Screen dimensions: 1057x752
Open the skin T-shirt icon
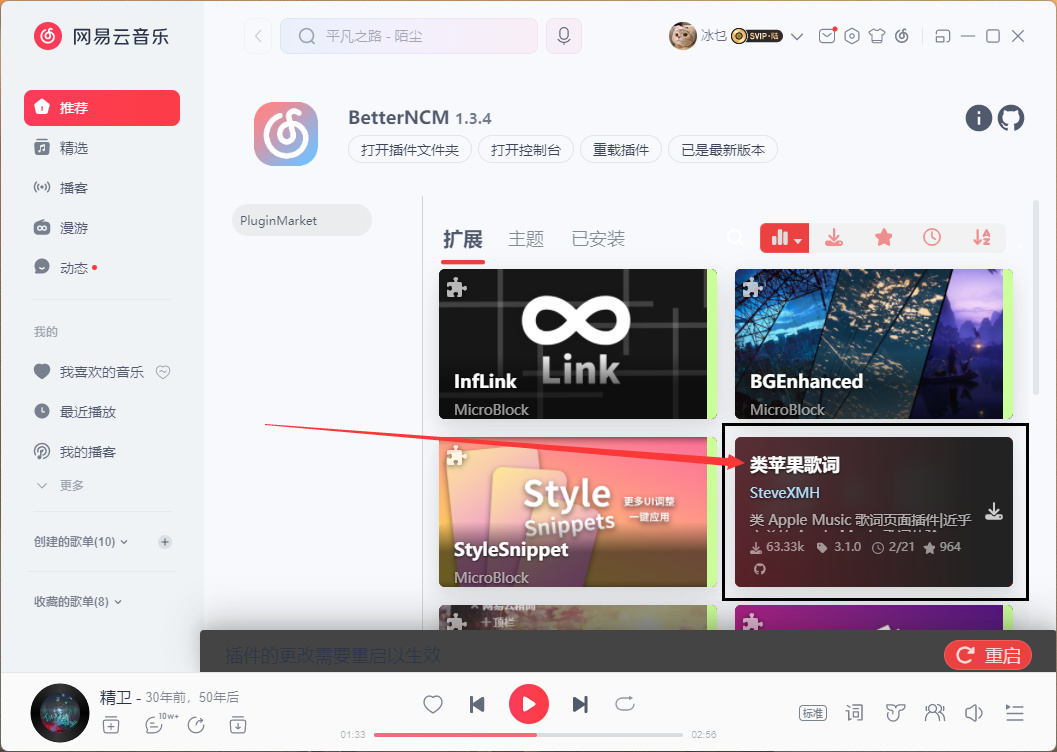tap(877, 36)
